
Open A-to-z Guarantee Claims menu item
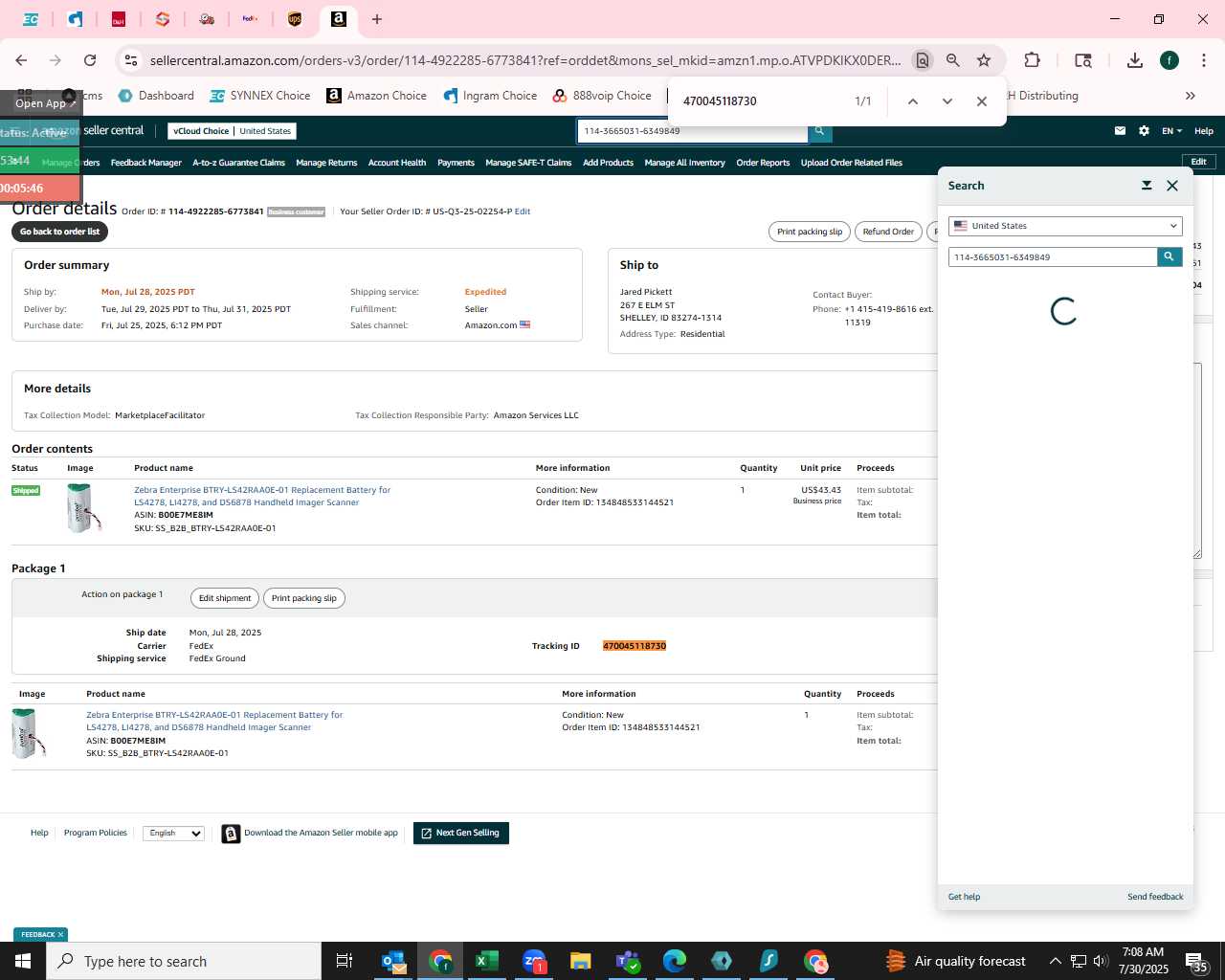click(x=238, y=163)
